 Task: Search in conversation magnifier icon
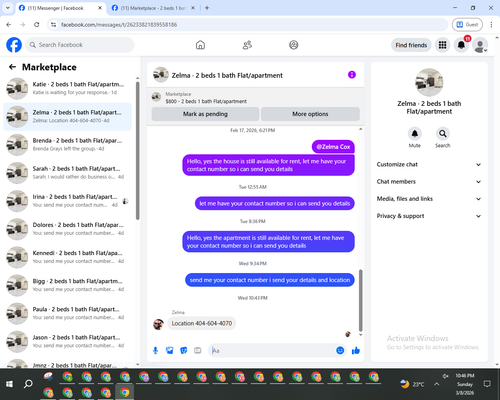[443, 134]
